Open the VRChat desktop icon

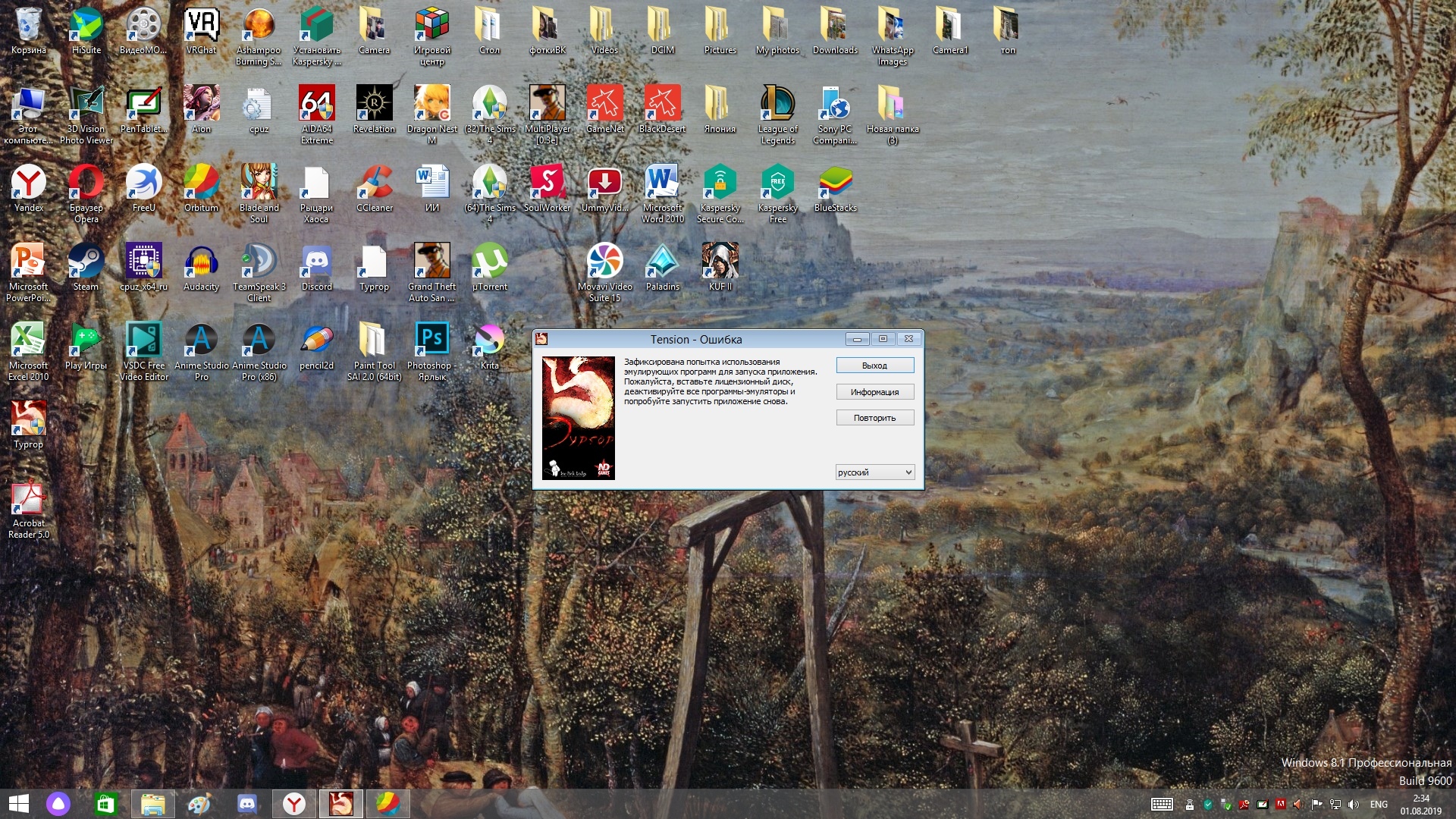[x=201, y=31]
